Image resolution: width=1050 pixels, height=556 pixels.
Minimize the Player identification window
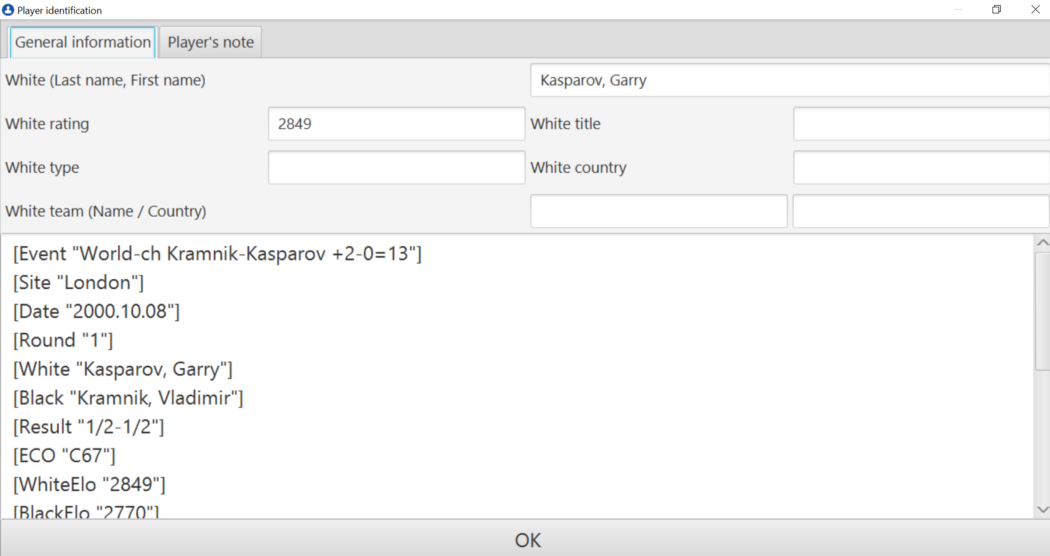point(959,10)
